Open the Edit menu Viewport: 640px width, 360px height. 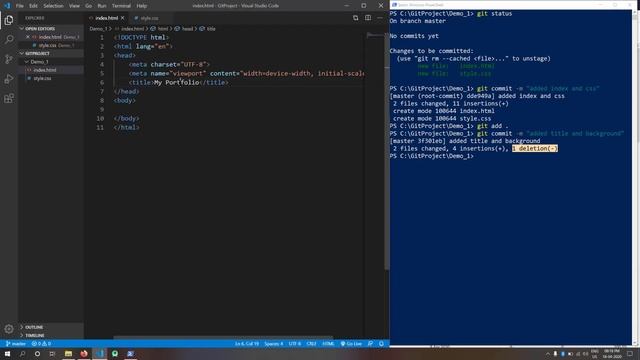[x=33, y=6]
